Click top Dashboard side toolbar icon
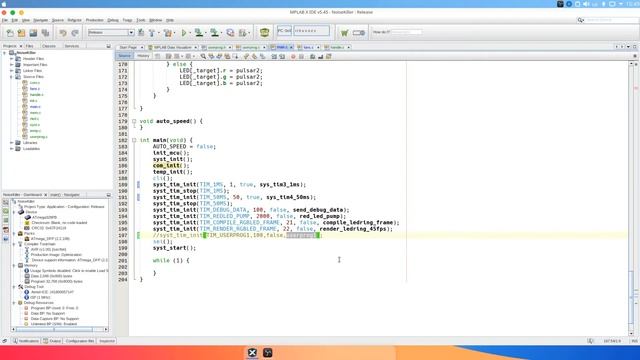Screen dimensions: 640x360 [x=5, y=202]
